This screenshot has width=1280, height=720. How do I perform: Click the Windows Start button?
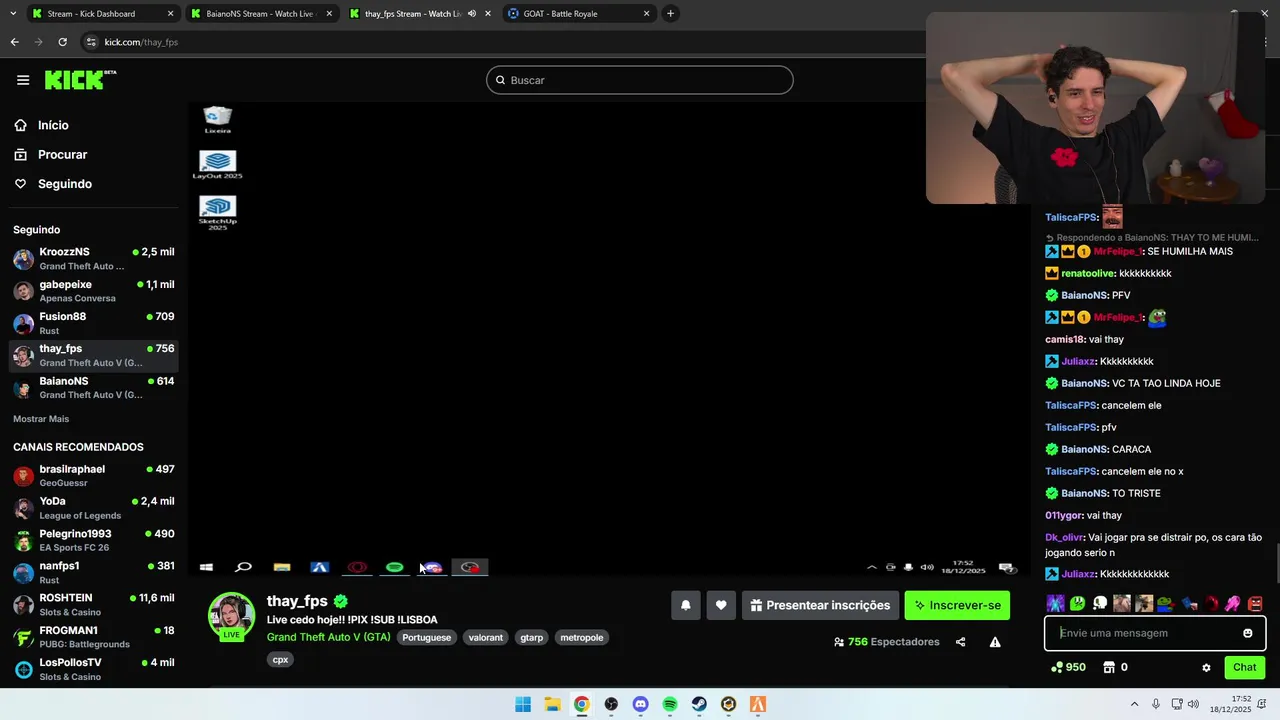tap(523, 704)
